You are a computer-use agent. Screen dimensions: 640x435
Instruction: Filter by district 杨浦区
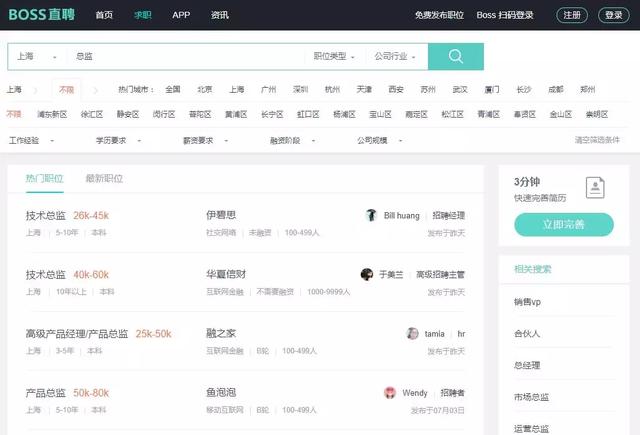tap(344, 114)
